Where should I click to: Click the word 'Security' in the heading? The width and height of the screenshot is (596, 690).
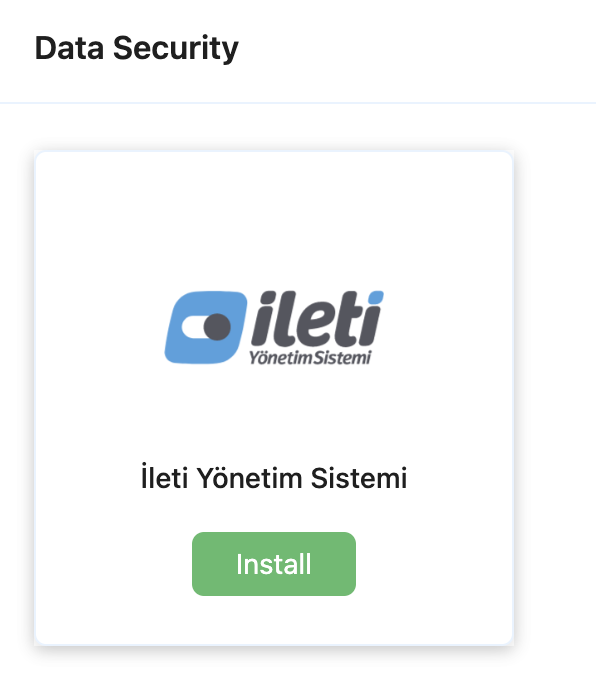click(x=176, y=48)
